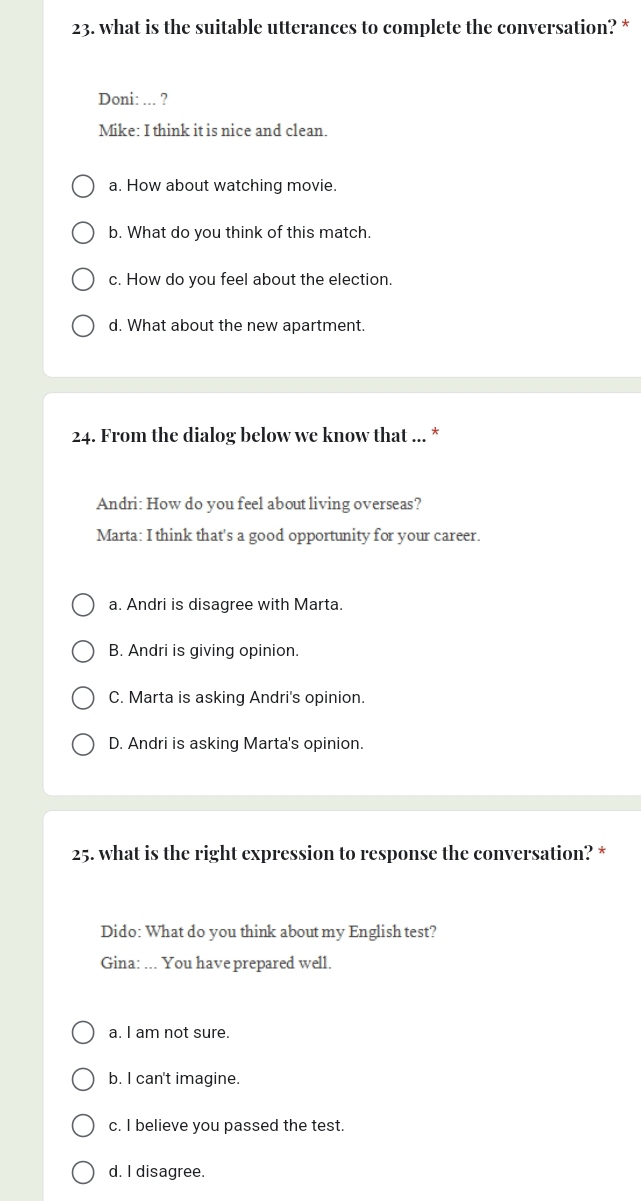641x1201 pixels.
Task: Choose answer 'a. I am not sure.'
Action: point(85,1033)
